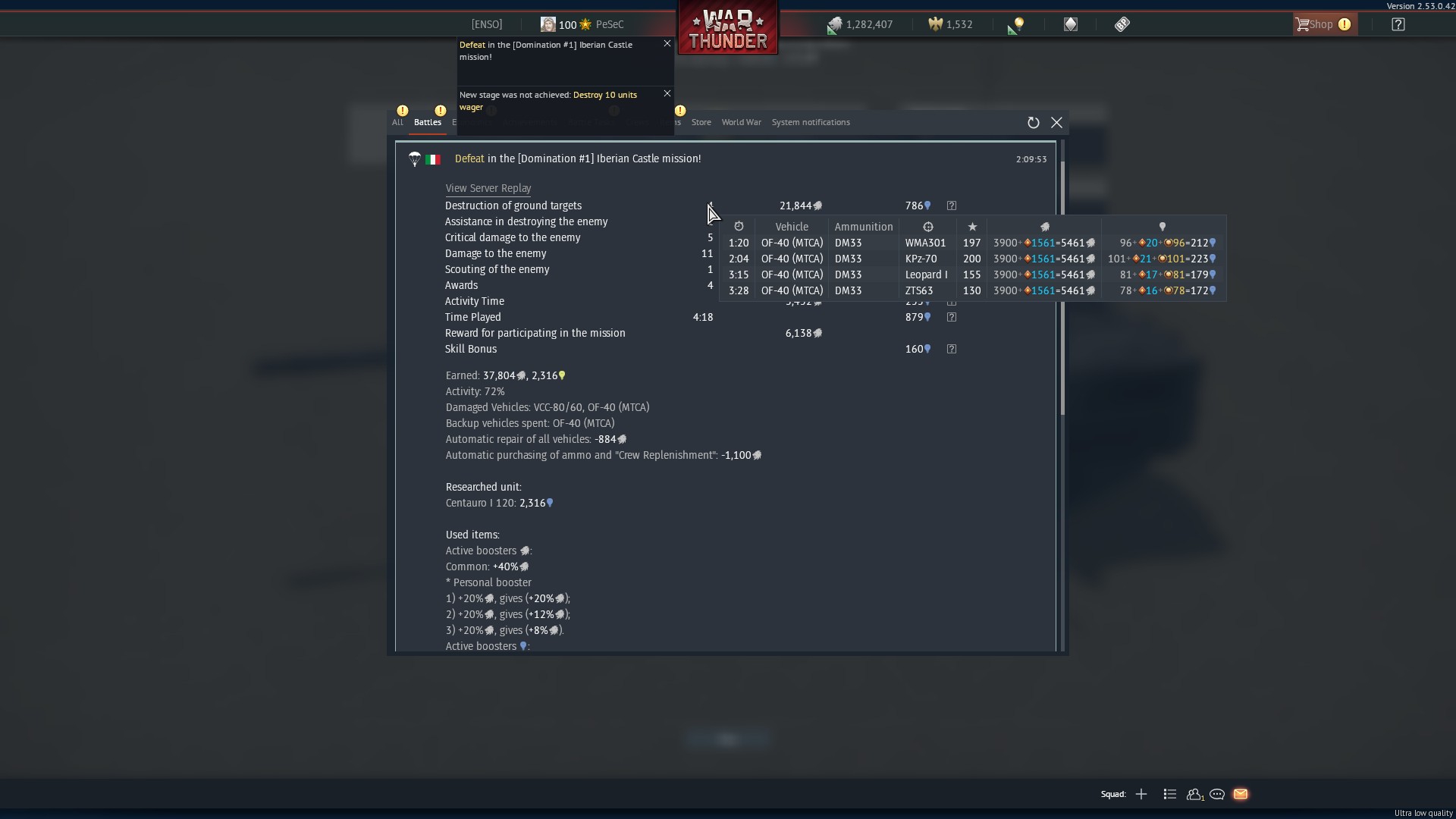Dismiss the wager stage notification popup

(667, 94)
